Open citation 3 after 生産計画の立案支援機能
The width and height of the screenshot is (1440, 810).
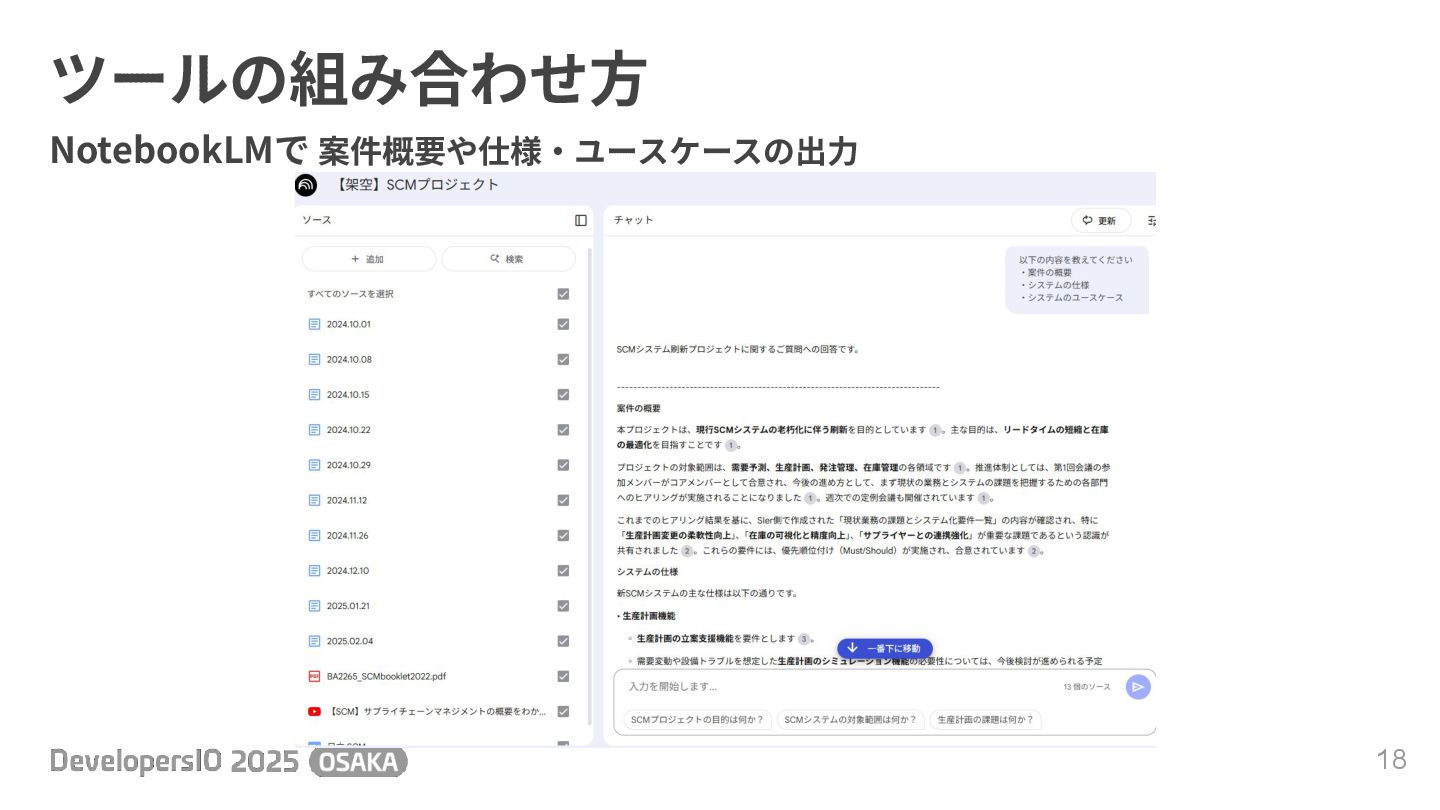click(x=804, y=638)
